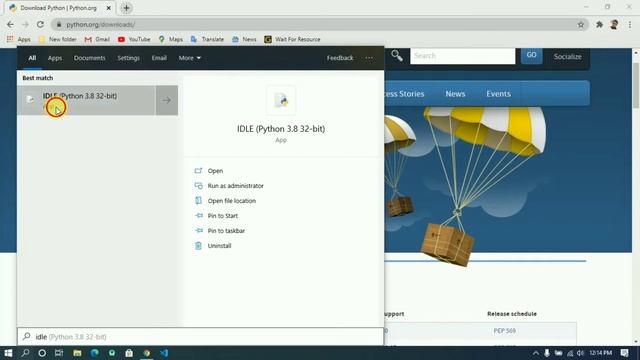Click the taskbar search magnifier icon
640x360 pixels.
(25, 353)
